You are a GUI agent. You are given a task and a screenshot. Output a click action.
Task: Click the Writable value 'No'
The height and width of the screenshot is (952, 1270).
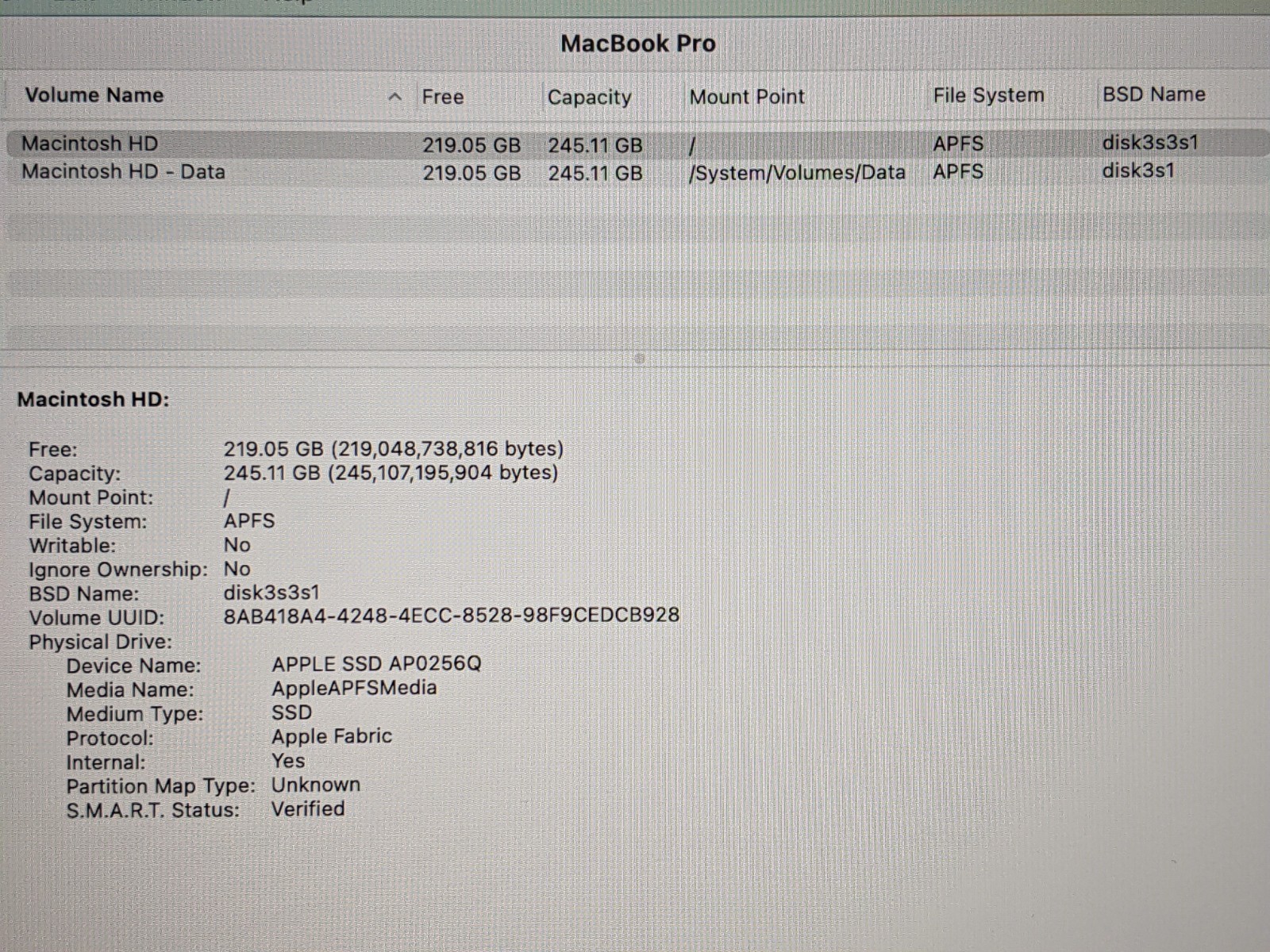point(237,545)
